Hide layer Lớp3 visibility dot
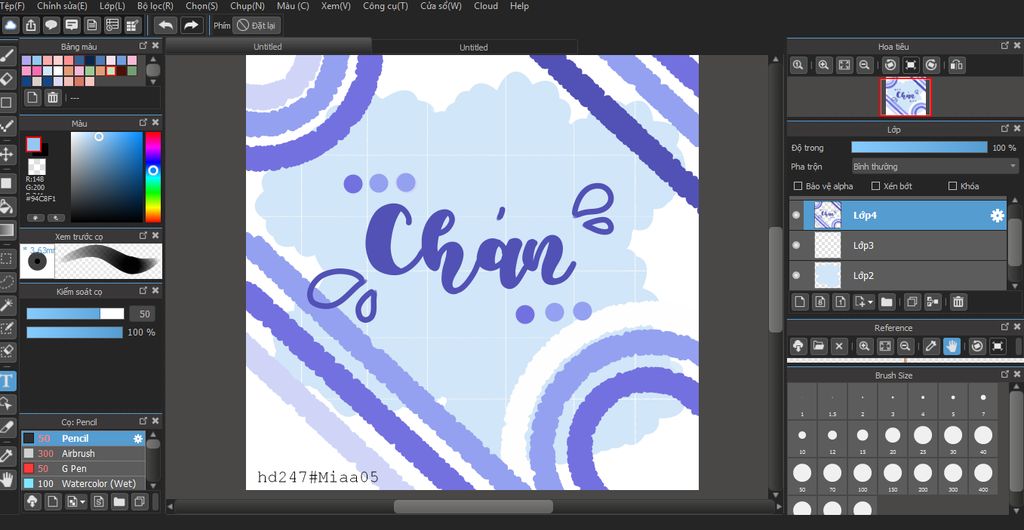The height and width of the screenshot is (530, 1024). (x=795, y=245)
